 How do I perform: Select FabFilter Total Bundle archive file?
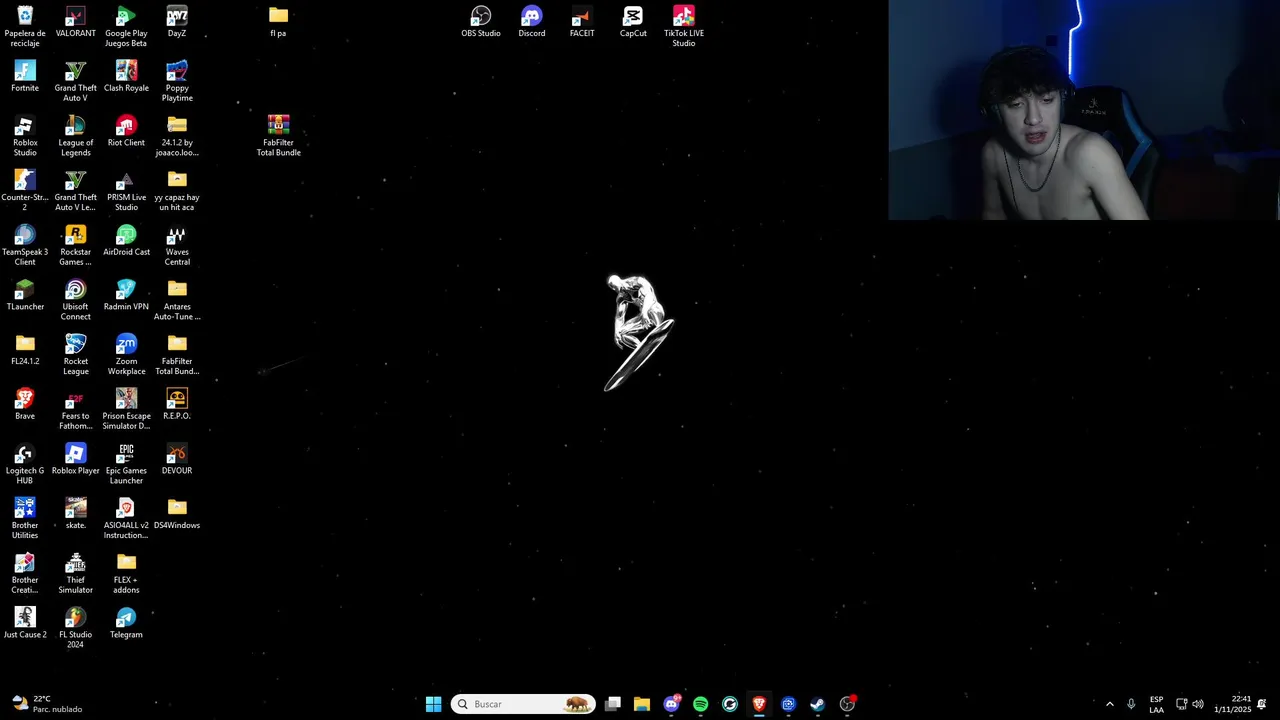279,136
